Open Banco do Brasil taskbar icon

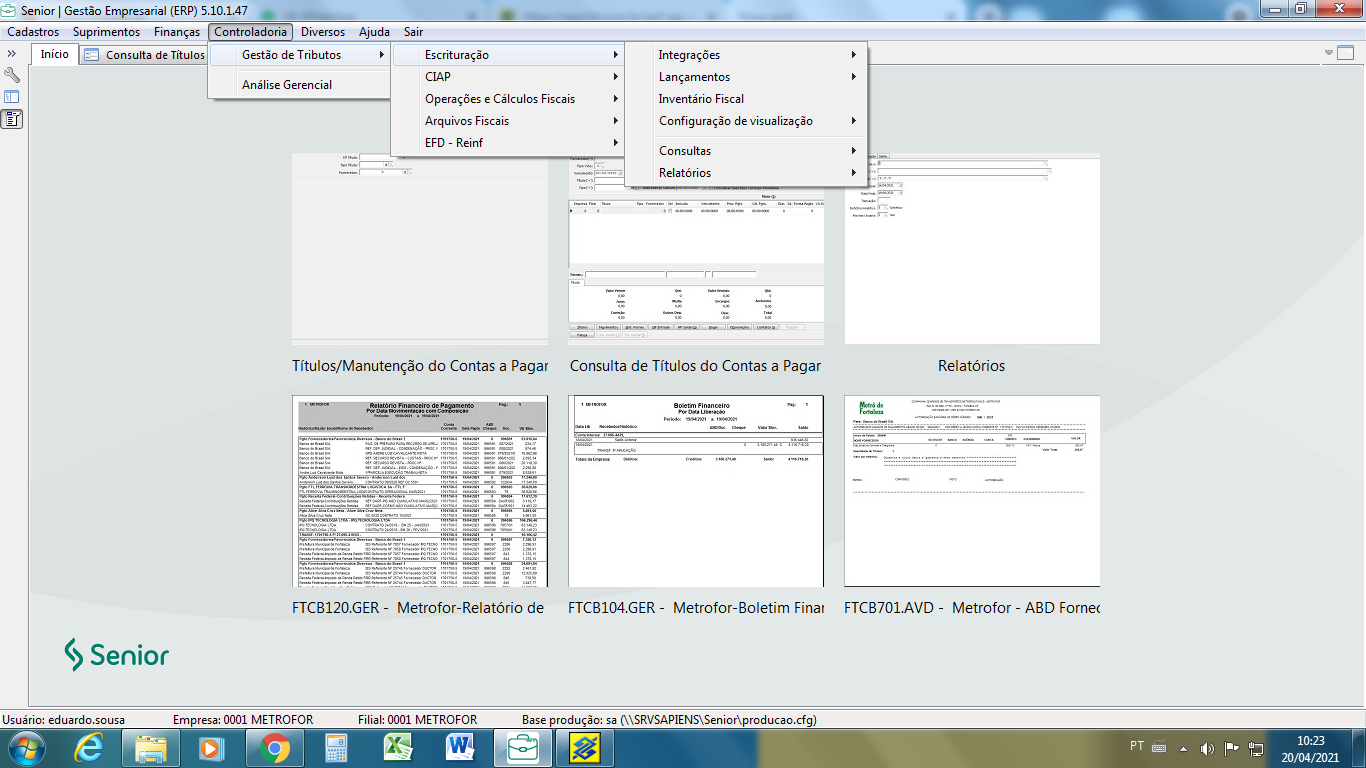584,747
